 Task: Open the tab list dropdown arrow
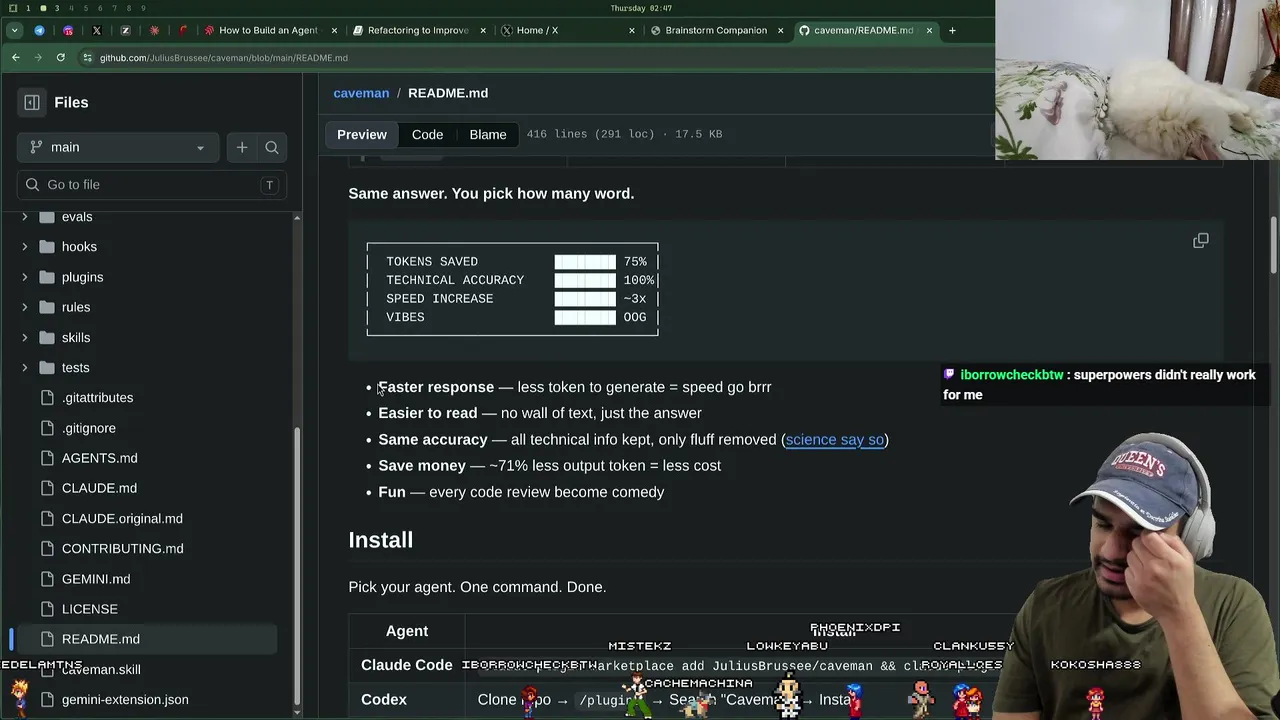(14, 30)
